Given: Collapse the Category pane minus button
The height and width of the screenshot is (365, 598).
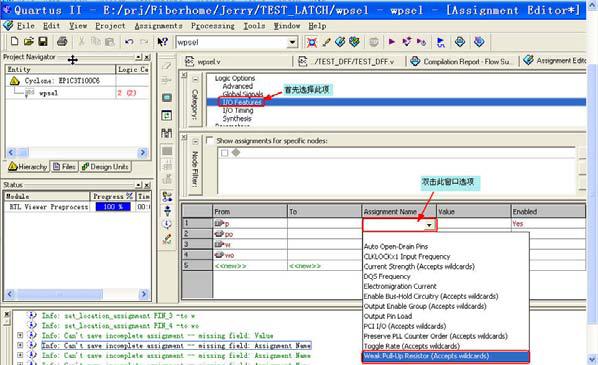Looking at the screenshot, I should tap(195, 79).
